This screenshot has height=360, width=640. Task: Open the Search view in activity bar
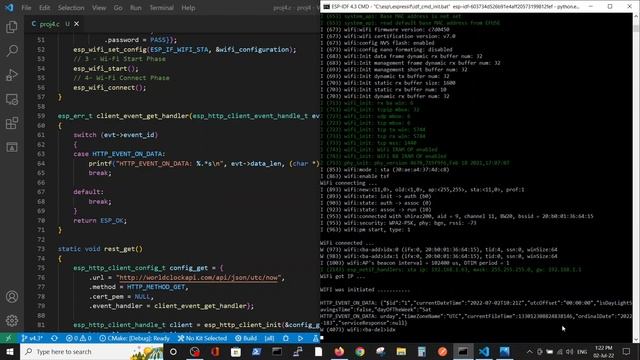[12, 51]
